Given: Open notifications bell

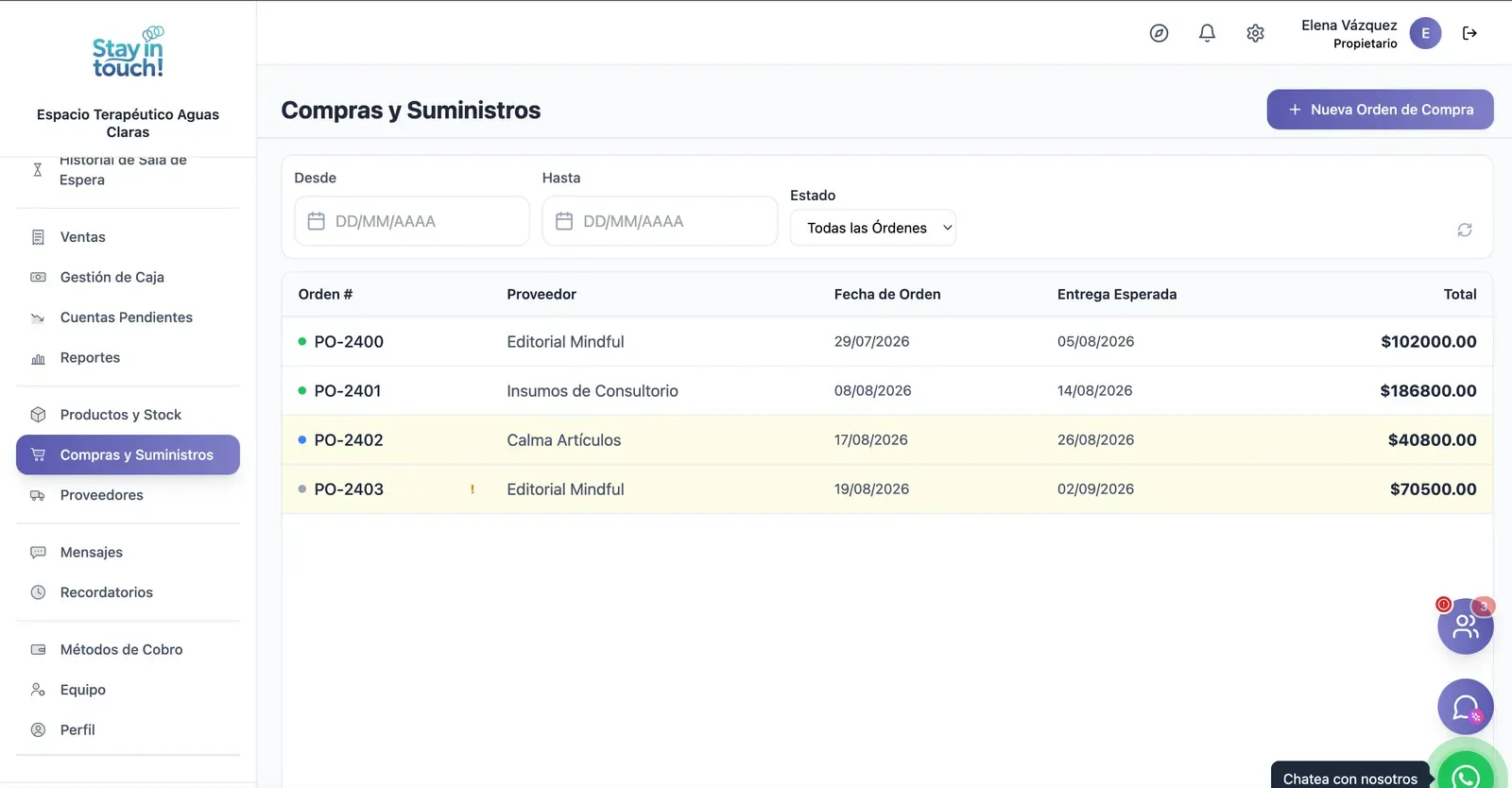Looking at the screenshot, I should 1207,33.
